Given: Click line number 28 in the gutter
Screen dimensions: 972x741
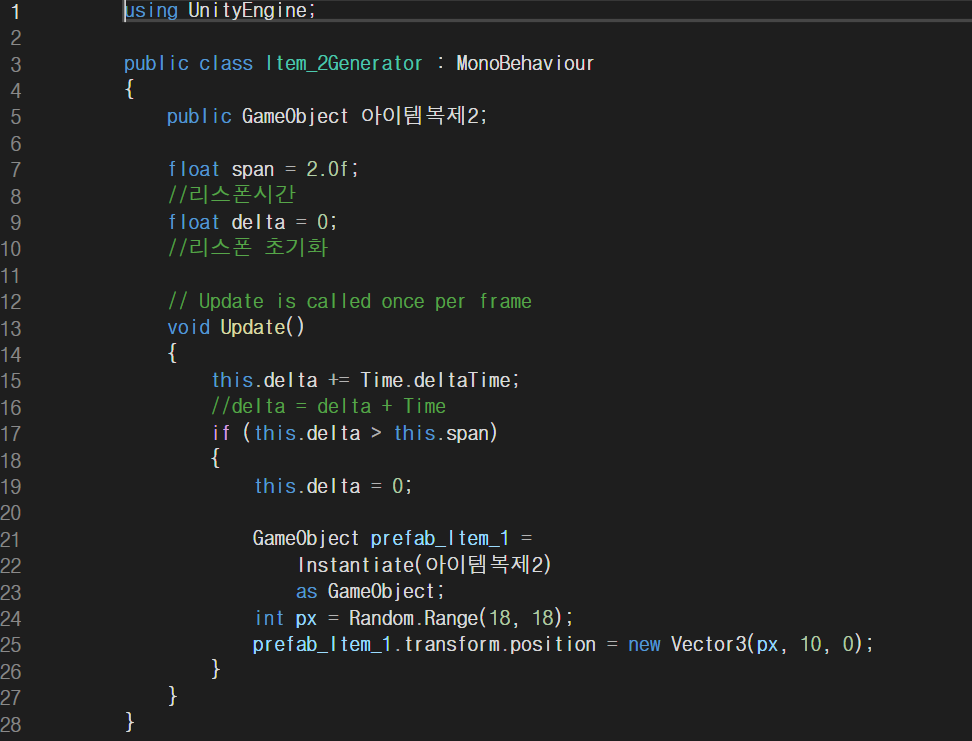Looking at the screenshot, I should (11, 724).
